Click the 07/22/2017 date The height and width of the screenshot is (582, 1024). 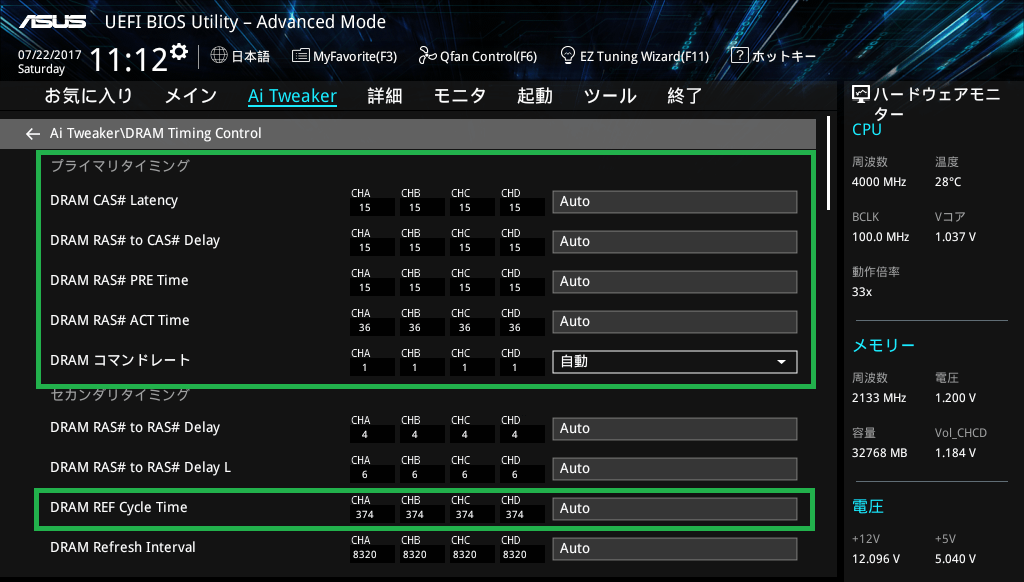pyautogui.click(x=50, y=55)
